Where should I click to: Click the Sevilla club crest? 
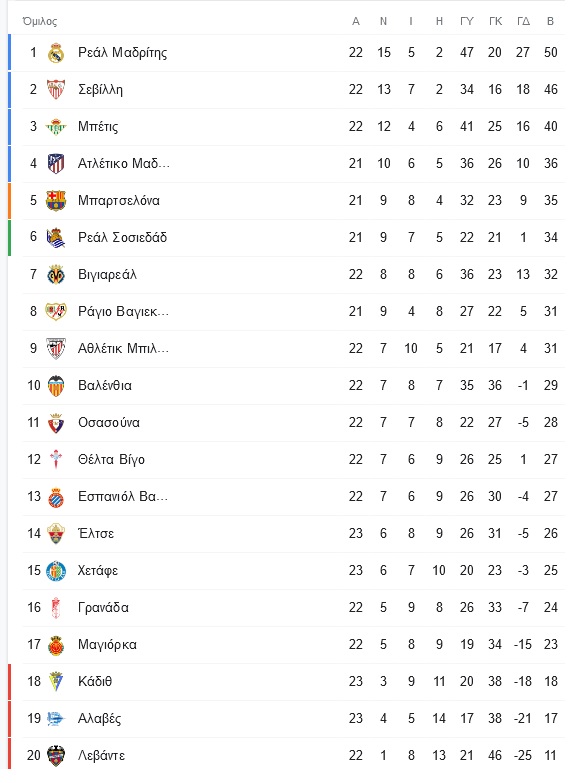(x=56, y=90)
